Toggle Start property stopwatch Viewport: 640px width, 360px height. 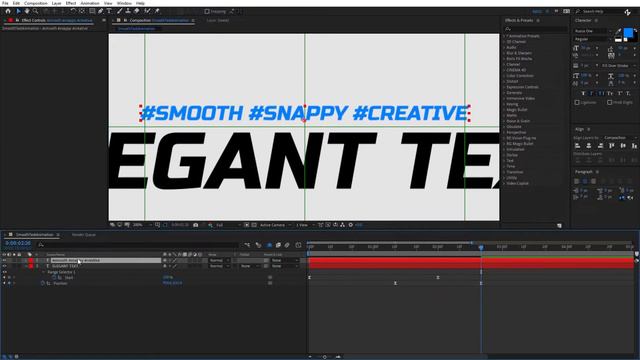[x=54, y=278]
